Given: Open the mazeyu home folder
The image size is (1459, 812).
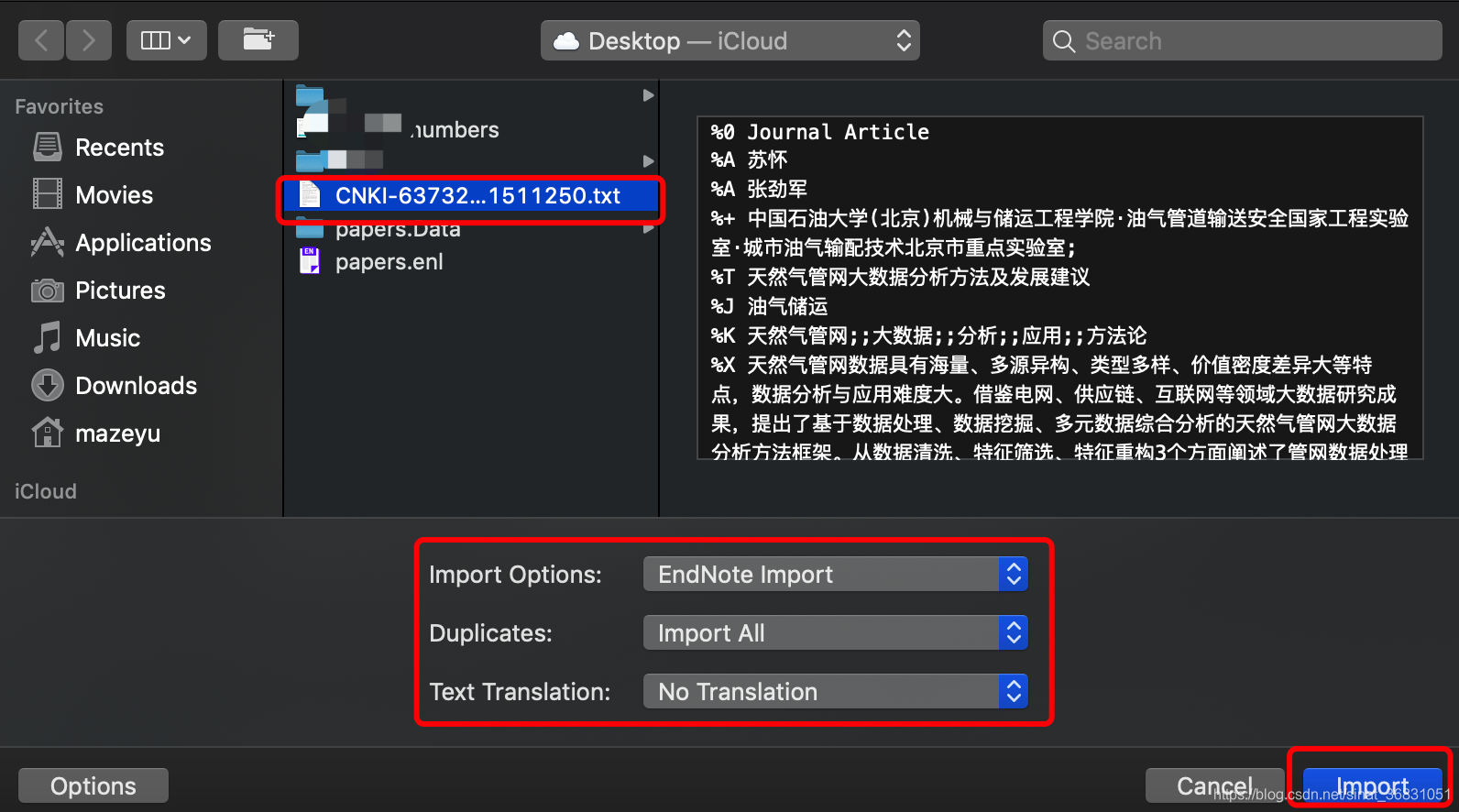Looking at the screenshot, I should (x=117, y=433).
